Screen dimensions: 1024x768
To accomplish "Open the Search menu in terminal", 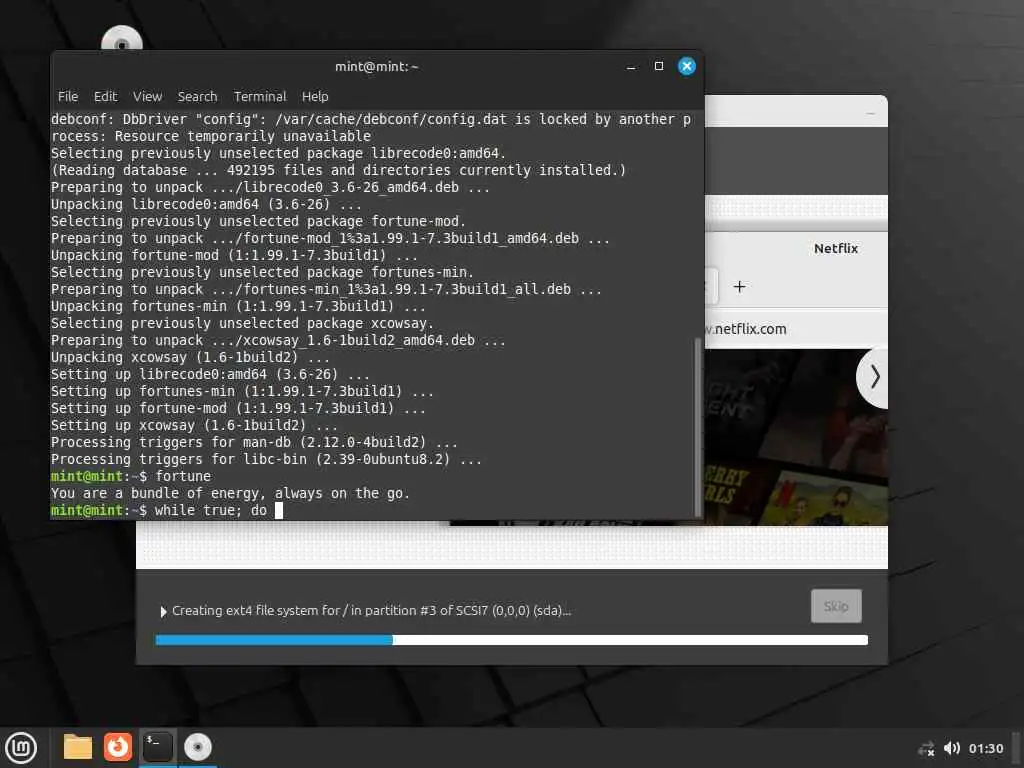I will click(197, 97).
